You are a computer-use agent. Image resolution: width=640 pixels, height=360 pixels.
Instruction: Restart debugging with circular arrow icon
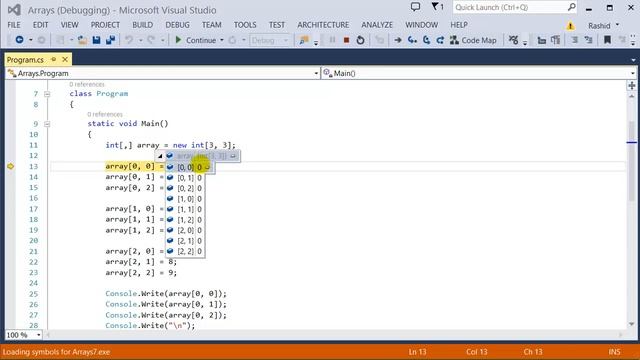tap(360, 40)
